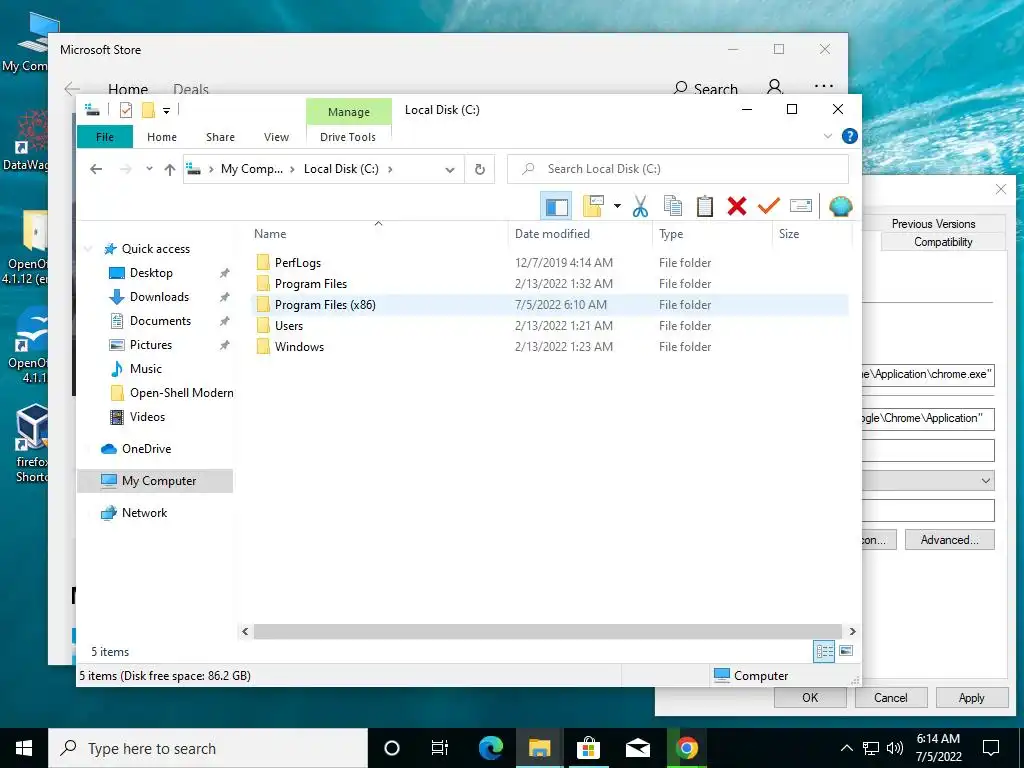
Task: Open Classic Explorer shell settings icon
Action: (840, 206)
